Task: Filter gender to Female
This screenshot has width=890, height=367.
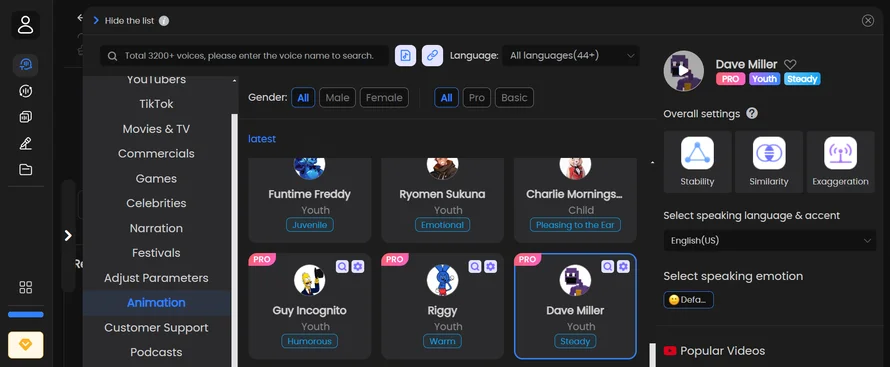Action: tap(384, 98)
